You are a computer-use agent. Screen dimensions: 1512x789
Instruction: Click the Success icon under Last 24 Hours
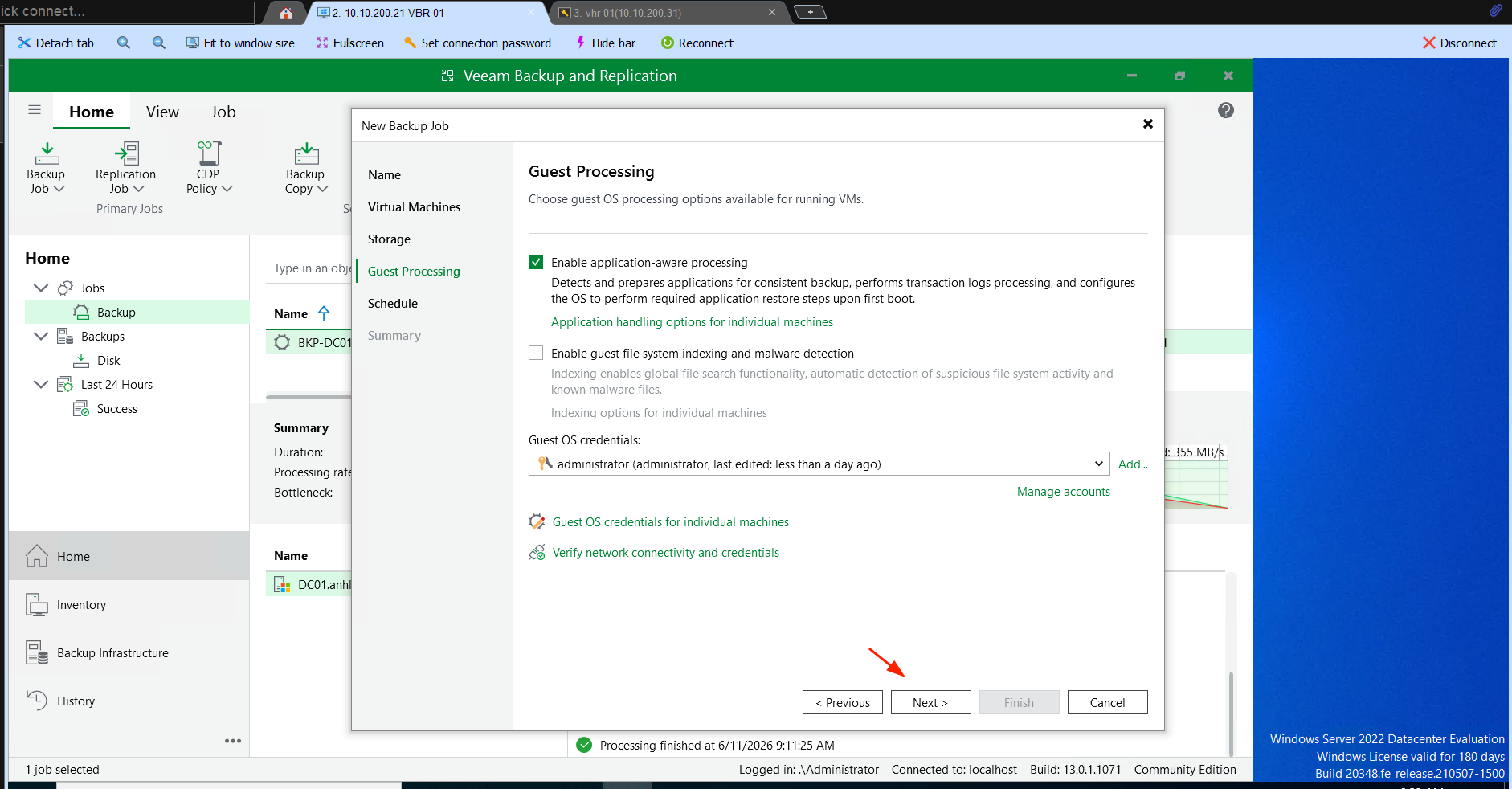pyautogui.click(x=81, y=408)
